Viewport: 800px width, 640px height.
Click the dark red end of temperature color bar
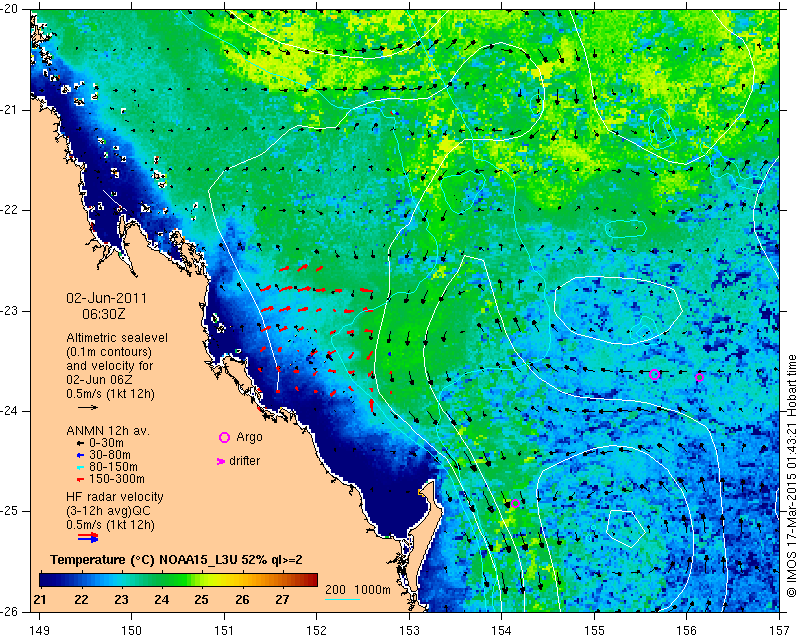pyautogui.click(x=313, y=580)
